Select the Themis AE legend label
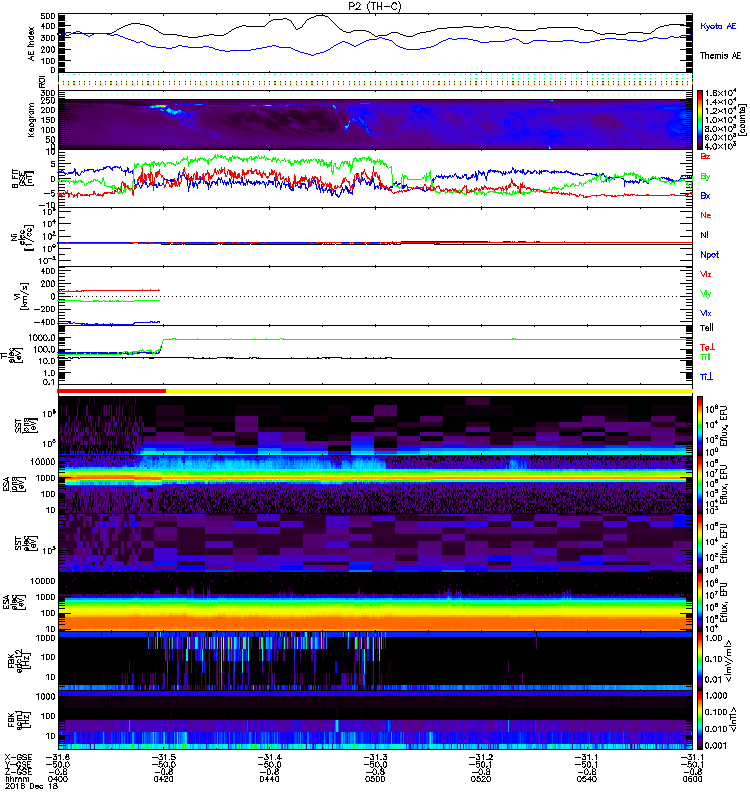750x800 pixels. click(720, 56)
